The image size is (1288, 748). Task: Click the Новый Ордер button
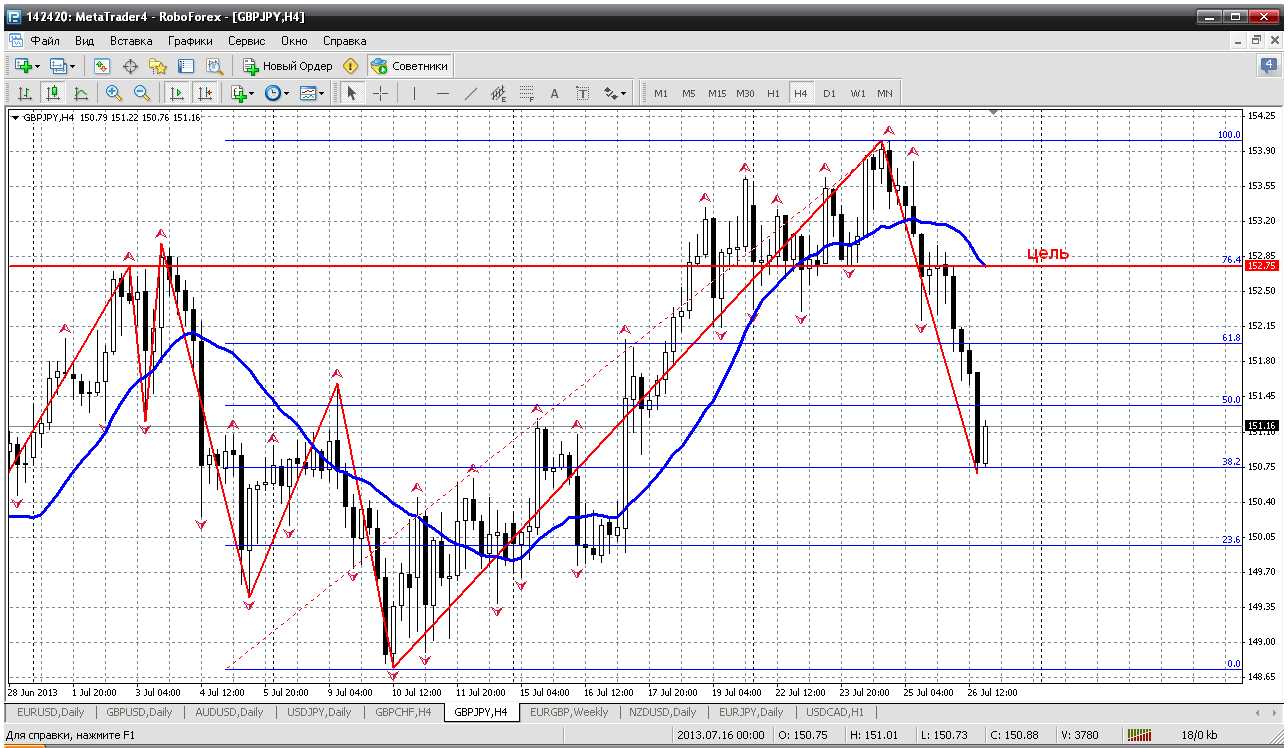point(288,66)
